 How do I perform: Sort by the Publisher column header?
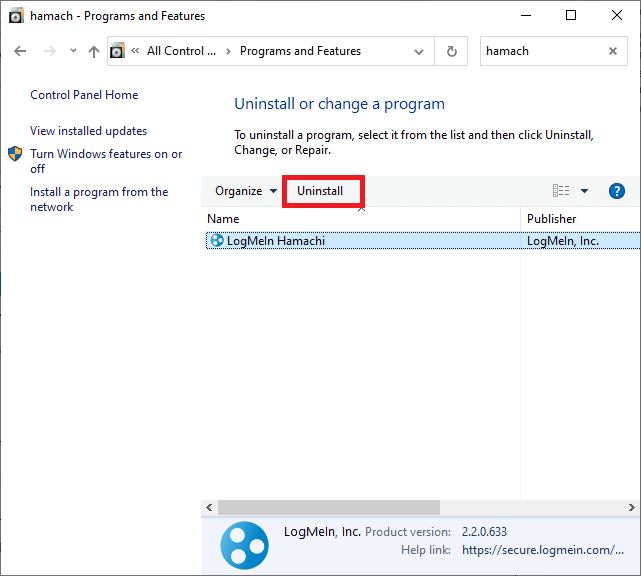[580, 219]
